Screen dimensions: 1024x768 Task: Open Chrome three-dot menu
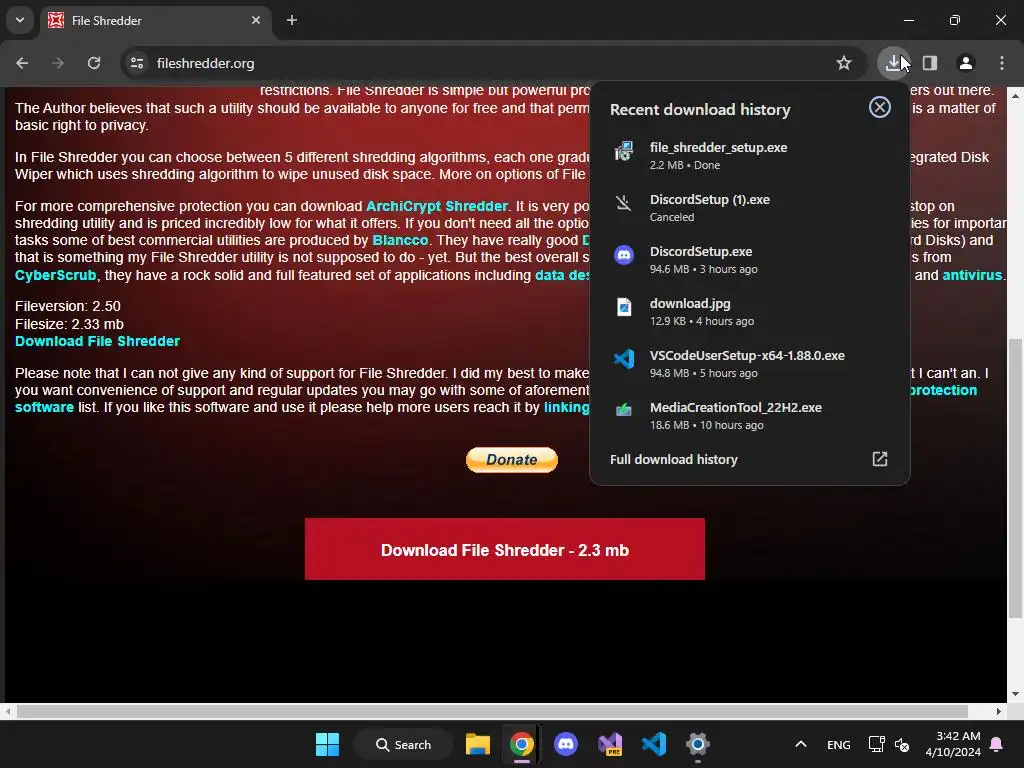[1002, 63]
